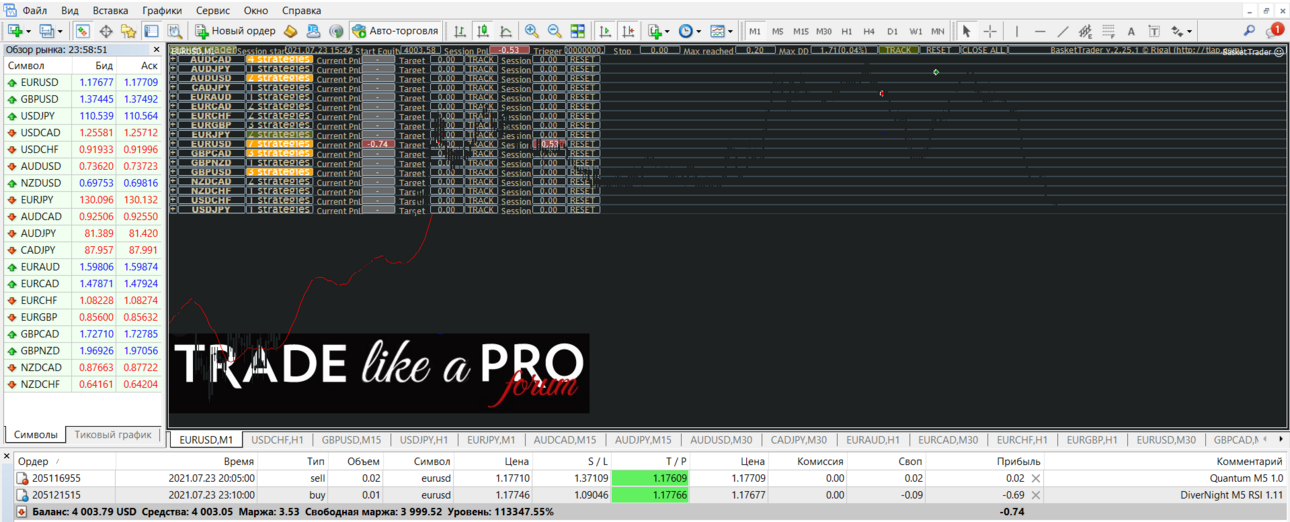Click the Новый ордер toolbar button
Viewport: 1290px width, 522px height.
click(235, 31)
